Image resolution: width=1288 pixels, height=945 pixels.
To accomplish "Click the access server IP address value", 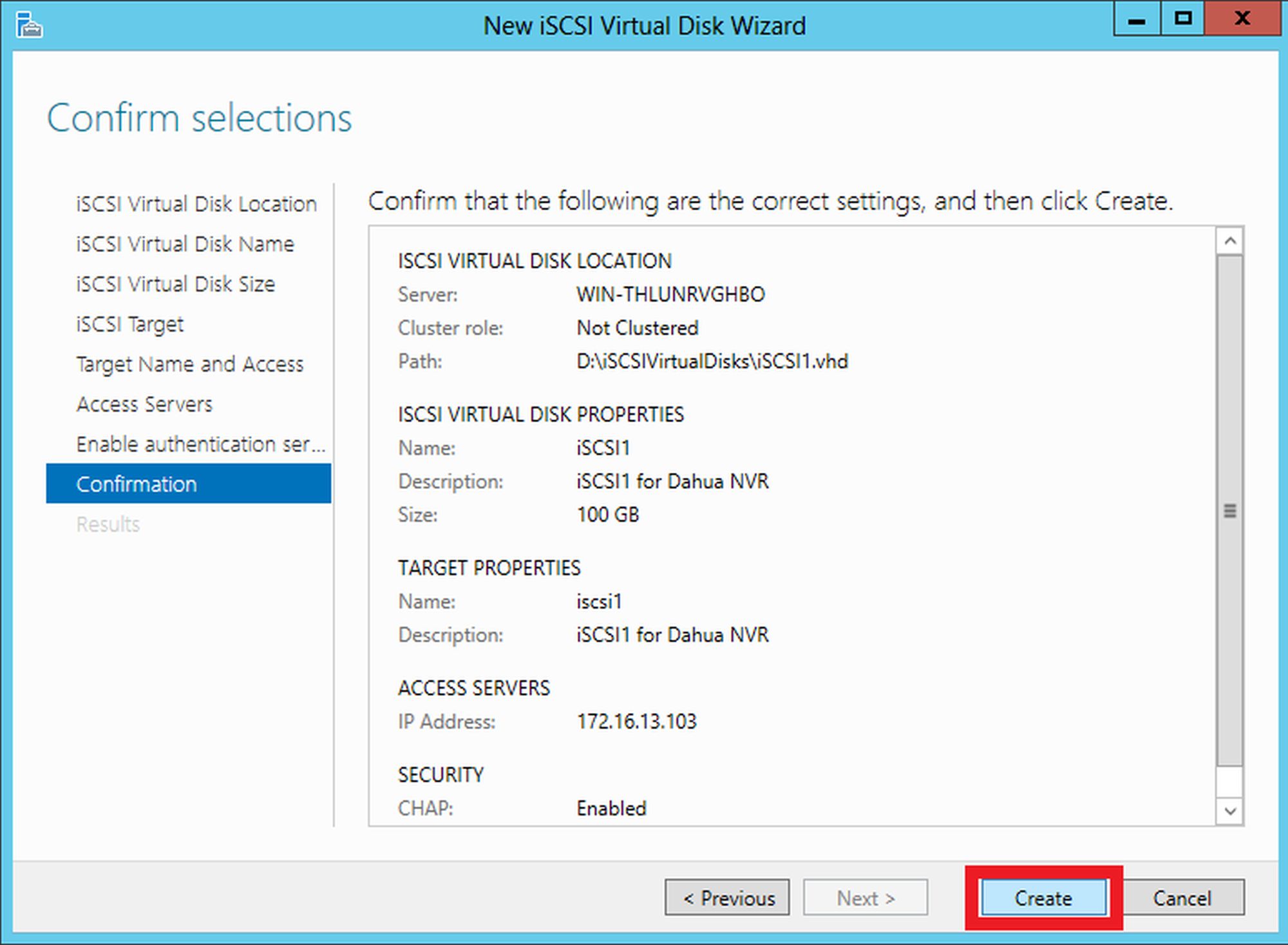I will 636,721.
